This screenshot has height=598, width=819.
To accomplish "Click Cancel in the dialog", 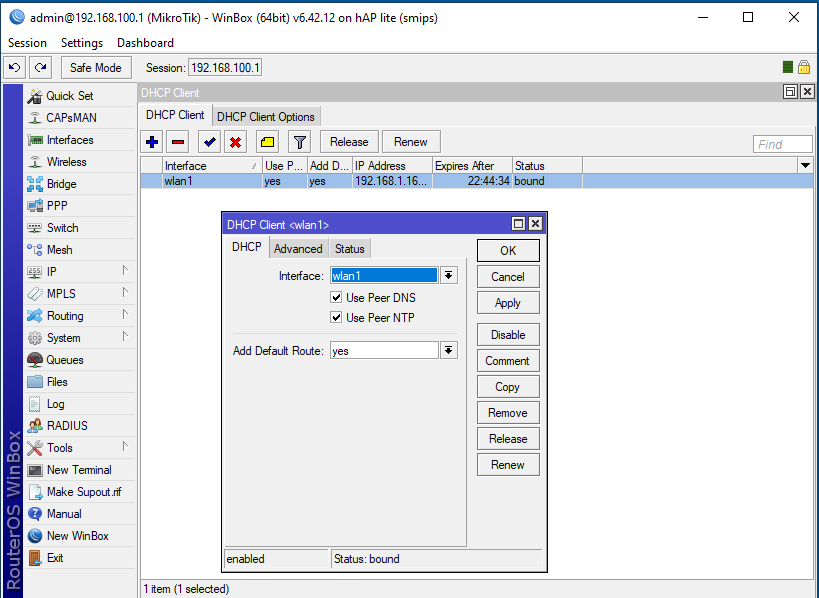I will (508, 277).
